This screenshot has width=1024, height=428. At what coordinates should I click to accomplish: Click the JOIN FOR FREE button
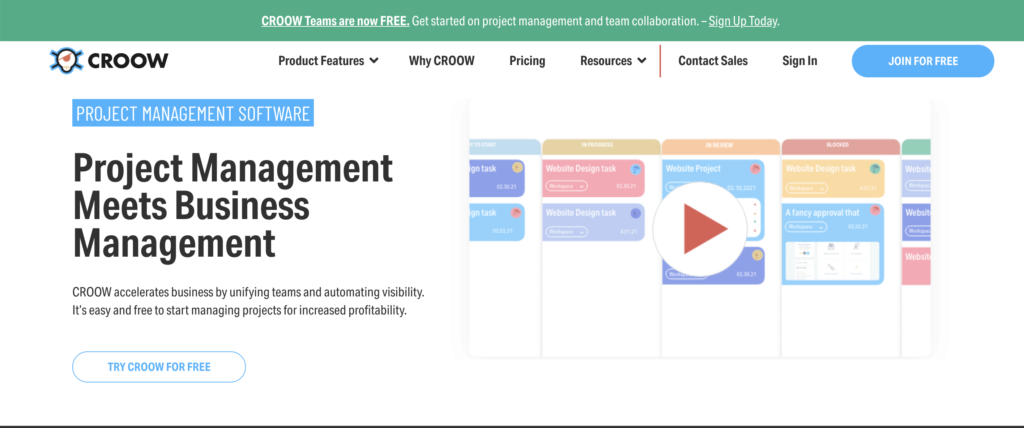[923, 61]
